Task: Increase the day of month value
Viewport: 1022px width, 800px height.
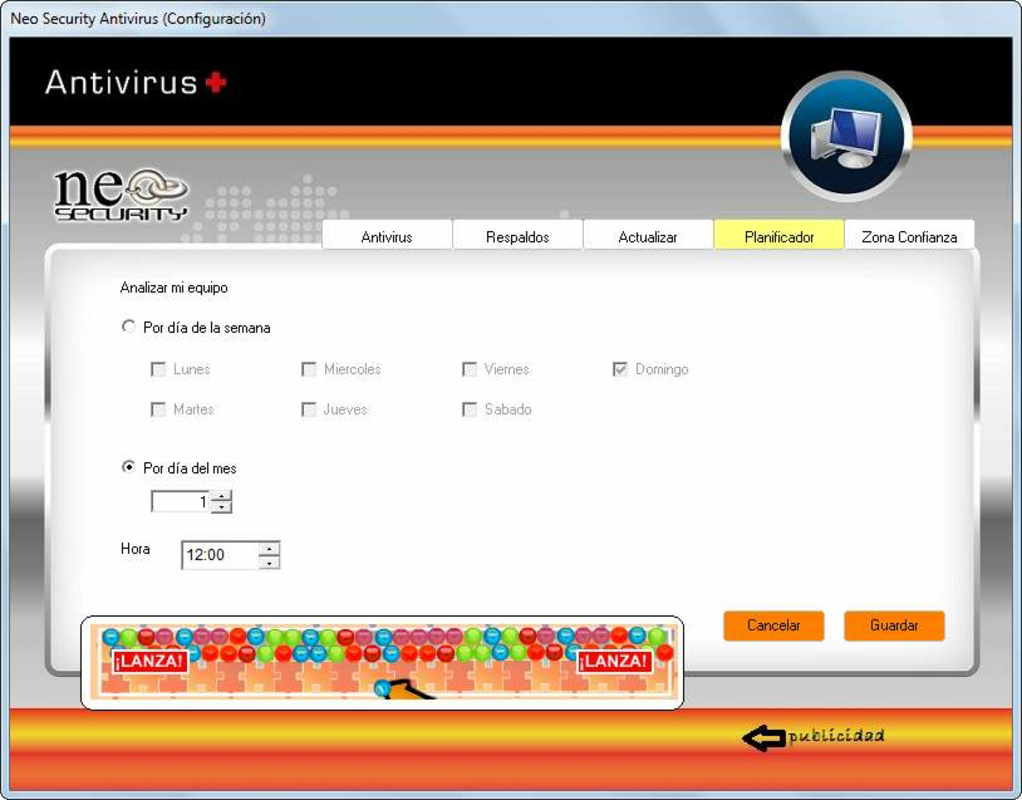Action: click(222, 497)
